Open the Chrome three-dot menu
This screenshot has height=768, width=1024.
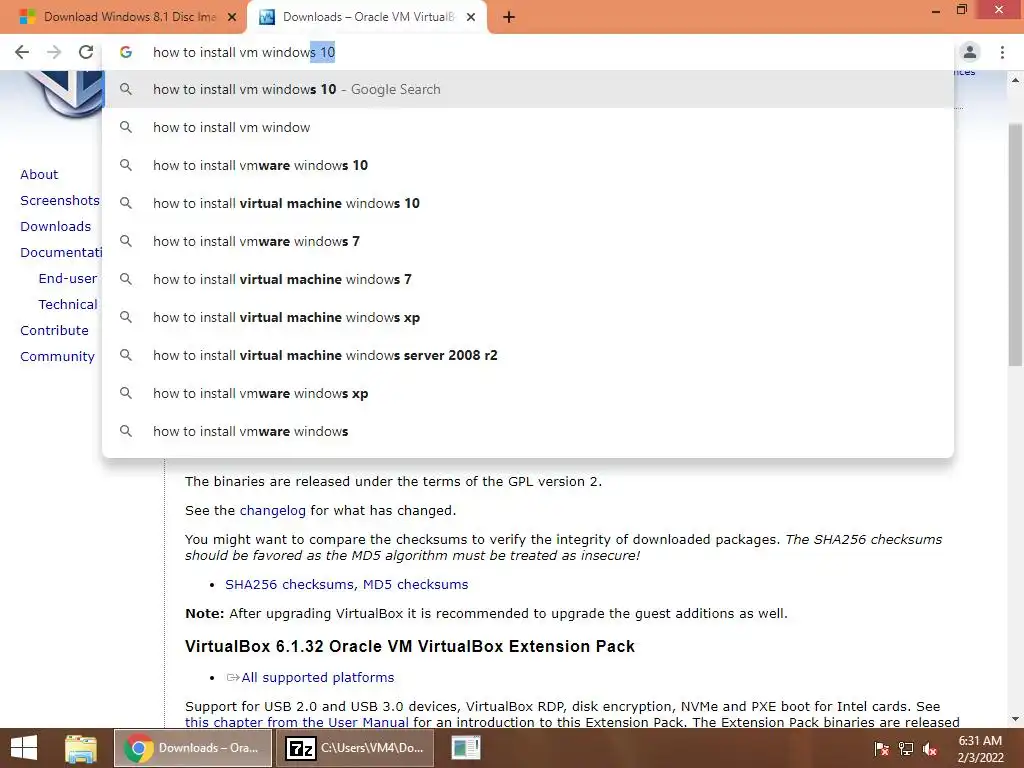[1002, 52]
